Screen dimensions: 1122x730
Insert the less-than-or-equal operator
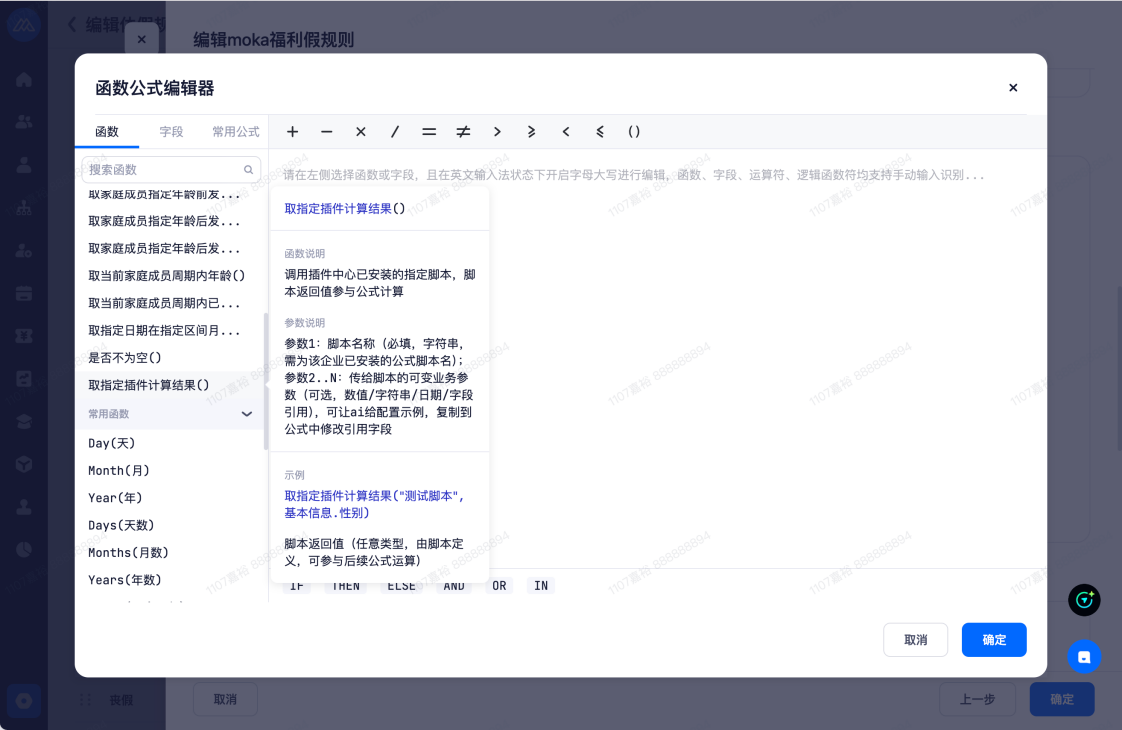tap(600, 132)
